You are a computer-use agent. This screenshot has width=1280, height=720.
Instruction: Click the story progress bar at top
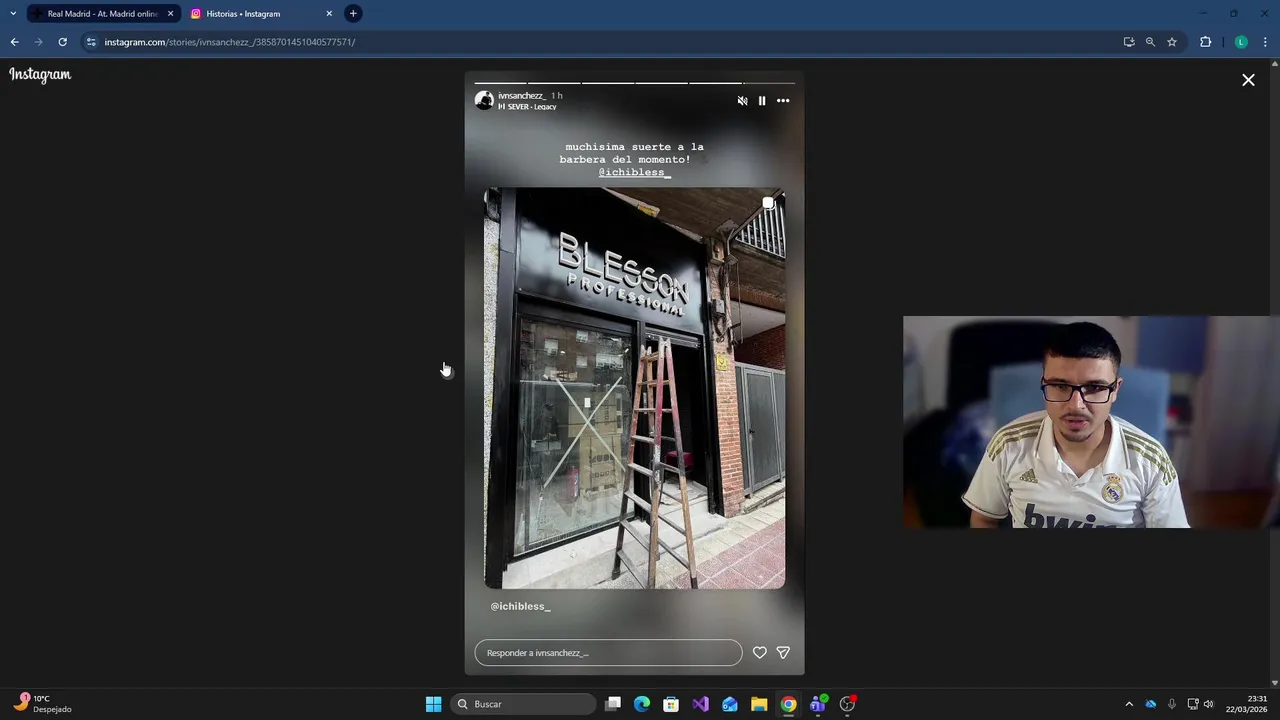click(634, 83)
